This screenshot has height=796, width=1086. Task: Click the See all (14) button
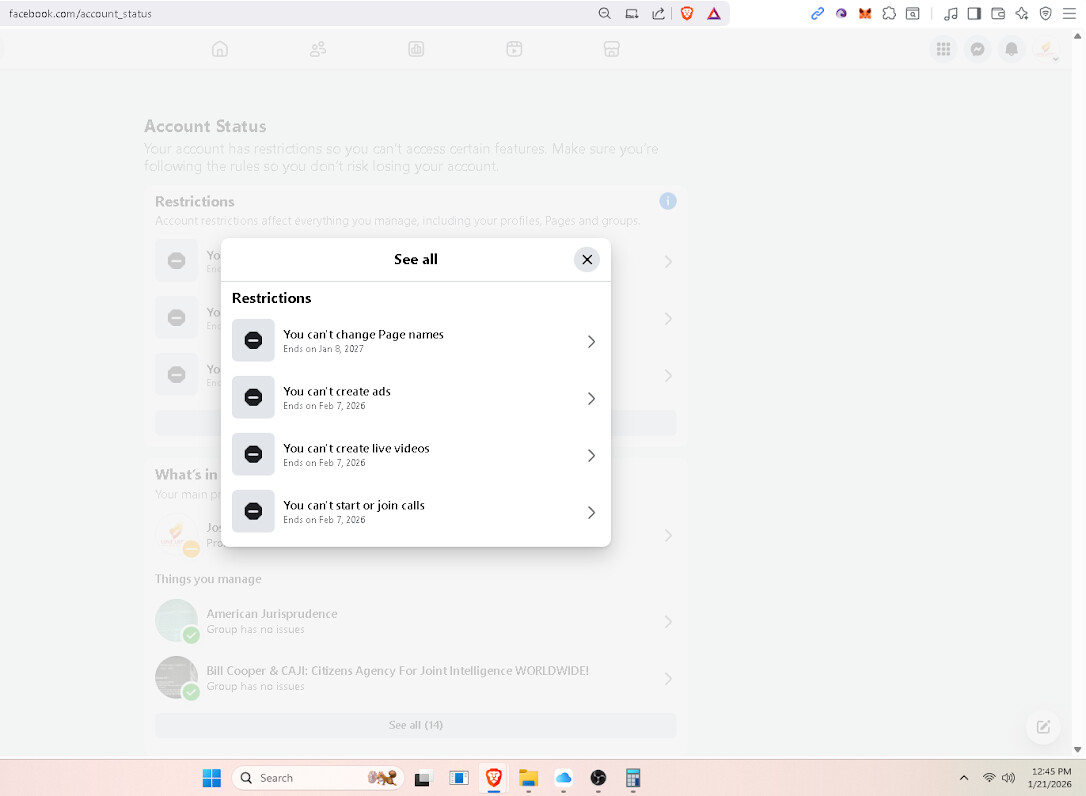click(415, 725)
